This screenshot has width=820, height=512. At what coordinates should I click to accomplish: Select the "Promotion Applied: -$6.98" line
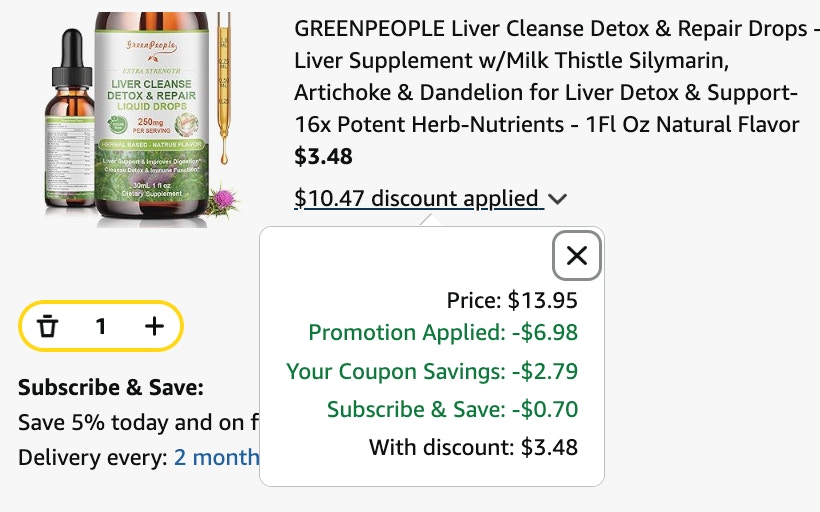click(x=443, y=333)
